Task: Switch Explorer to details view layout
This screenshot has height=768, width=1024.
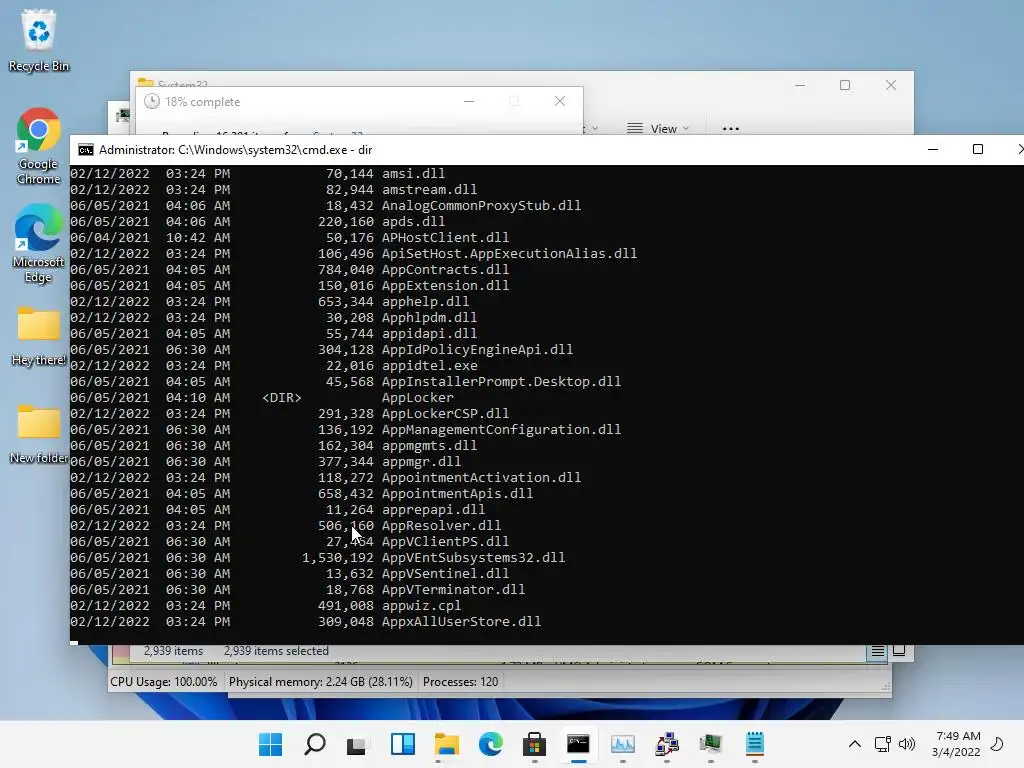Action: 878,651
